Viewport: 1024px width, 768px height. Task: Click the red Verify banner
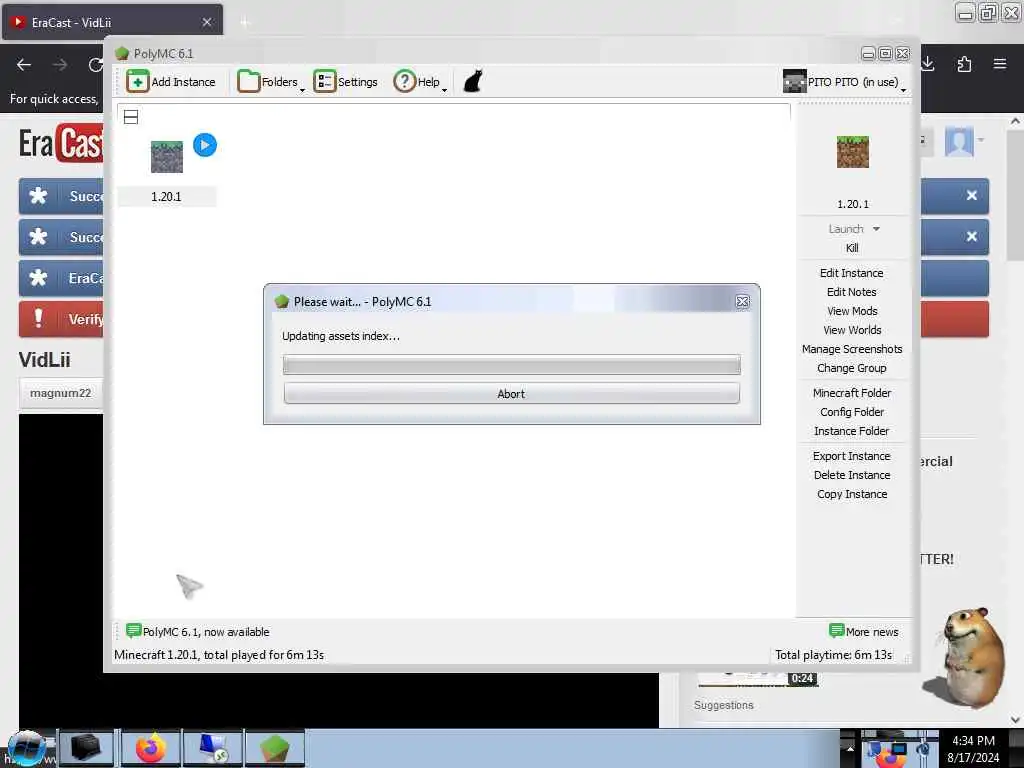(x=61, y=319)
